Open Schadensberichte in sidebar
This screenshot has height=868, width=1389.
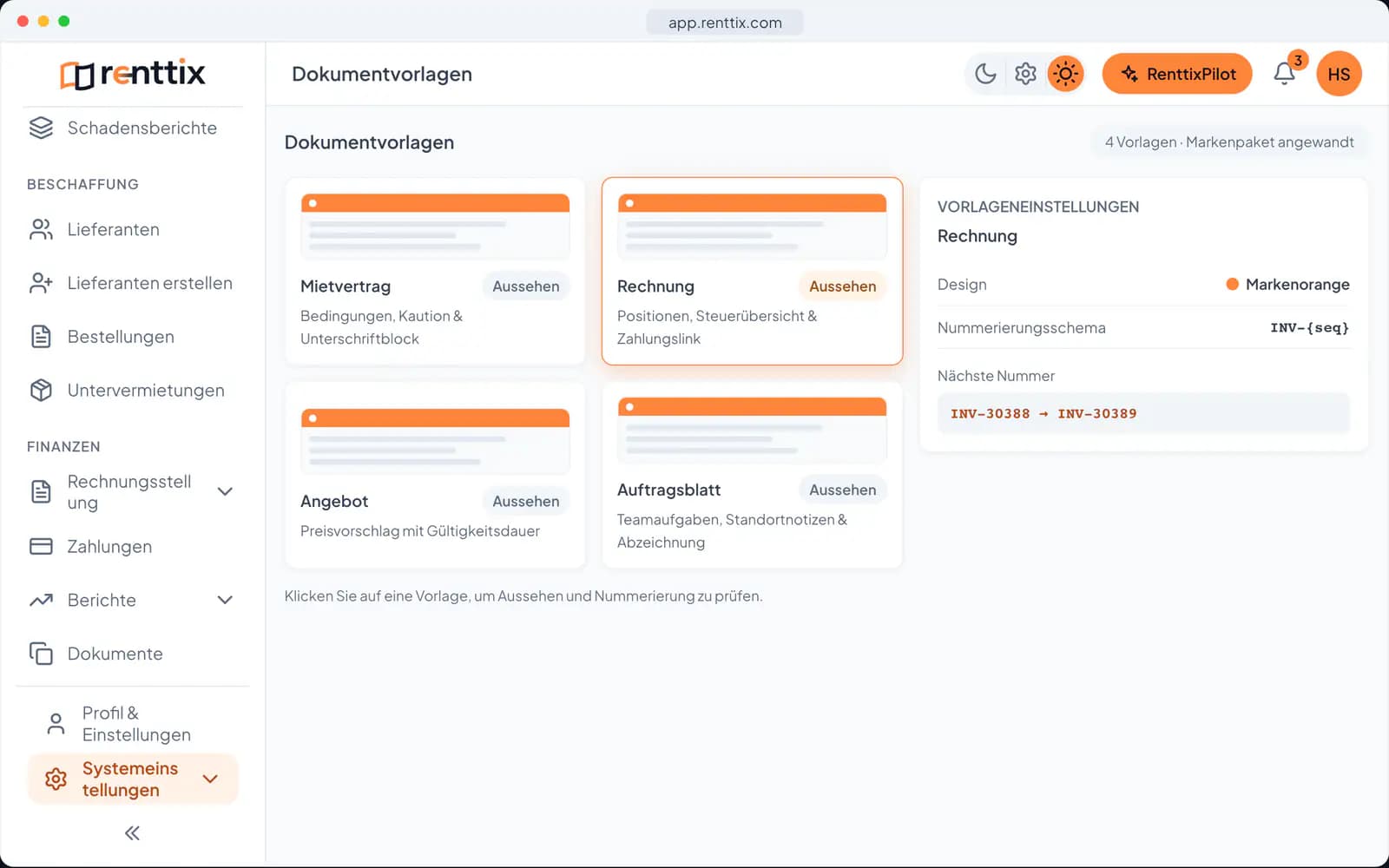[x=133, y=128]
